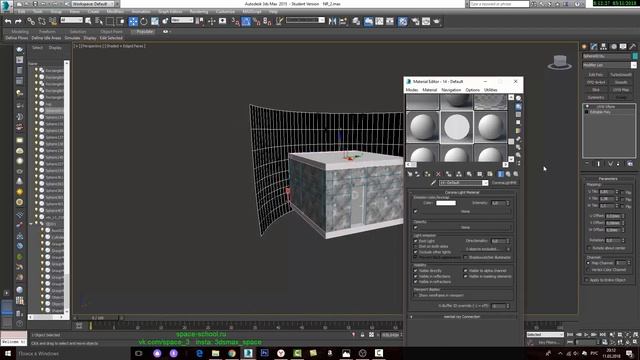Open Modes menu in Material Editor

411,90
